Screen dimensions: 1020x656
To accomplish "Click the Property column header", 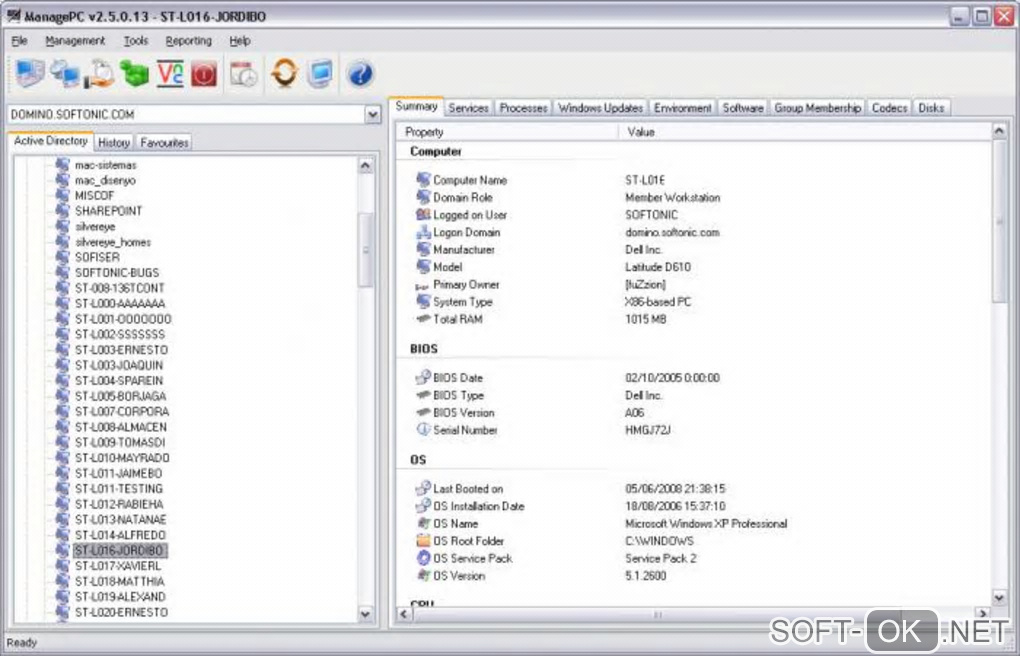I will [507, 132].
